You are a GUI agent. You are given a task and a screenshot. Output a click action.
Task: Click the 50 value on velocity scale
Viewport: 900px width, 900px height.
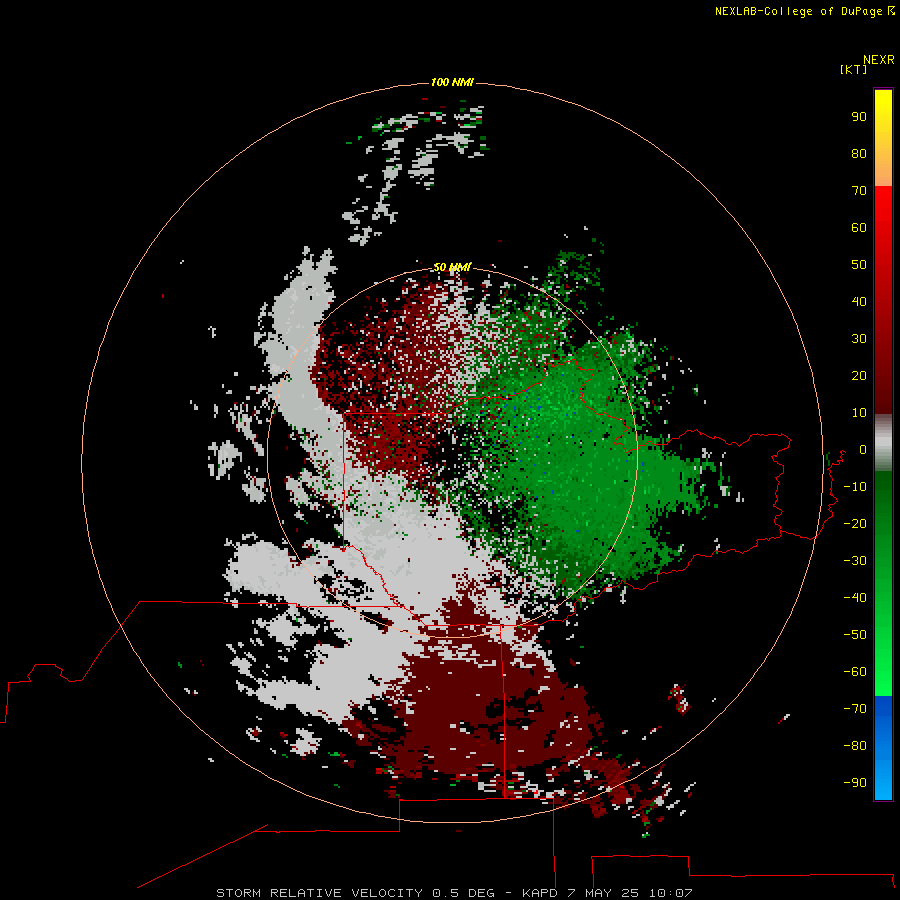pyautogui.click(x=859, y=265)
